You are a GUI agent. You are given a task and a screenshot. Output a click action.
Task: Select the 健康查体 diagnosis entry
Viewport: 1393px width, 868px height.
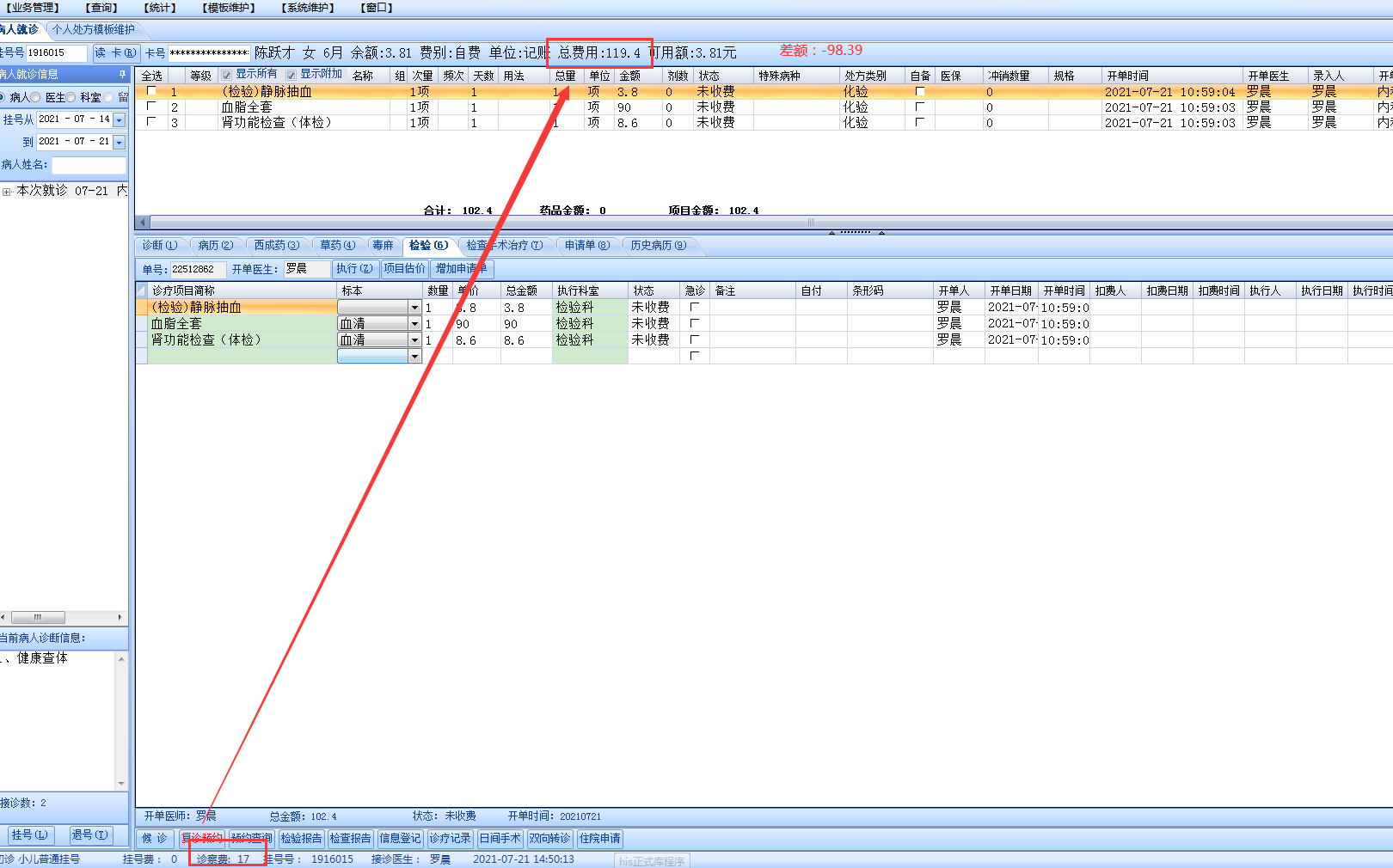pyautogui.click(x=42, y=658)
